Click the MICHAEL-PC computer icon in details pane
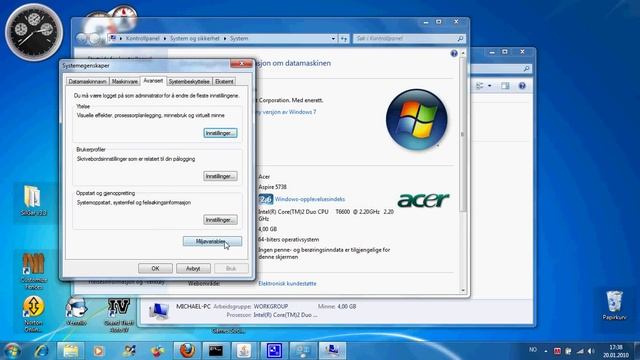The width and height of the screenshot is (640, 360). coord(158,311)
